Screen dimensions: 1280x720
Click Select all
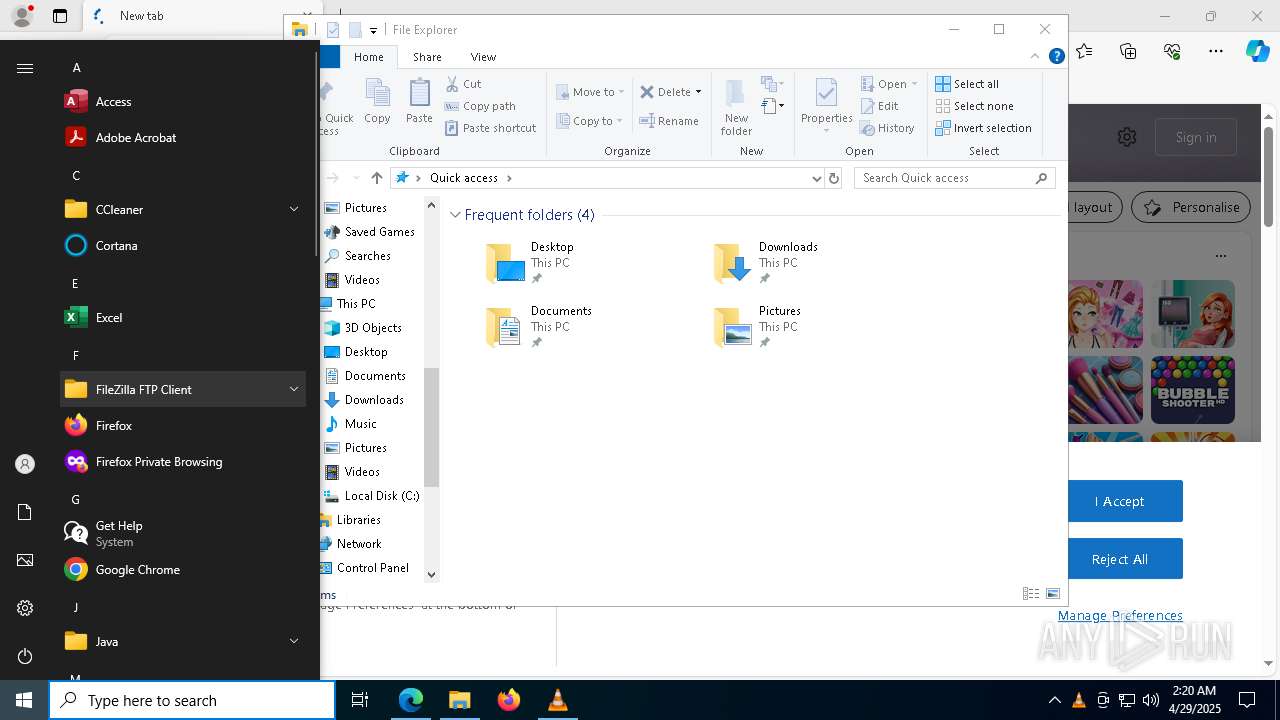(x=967, y=84)
